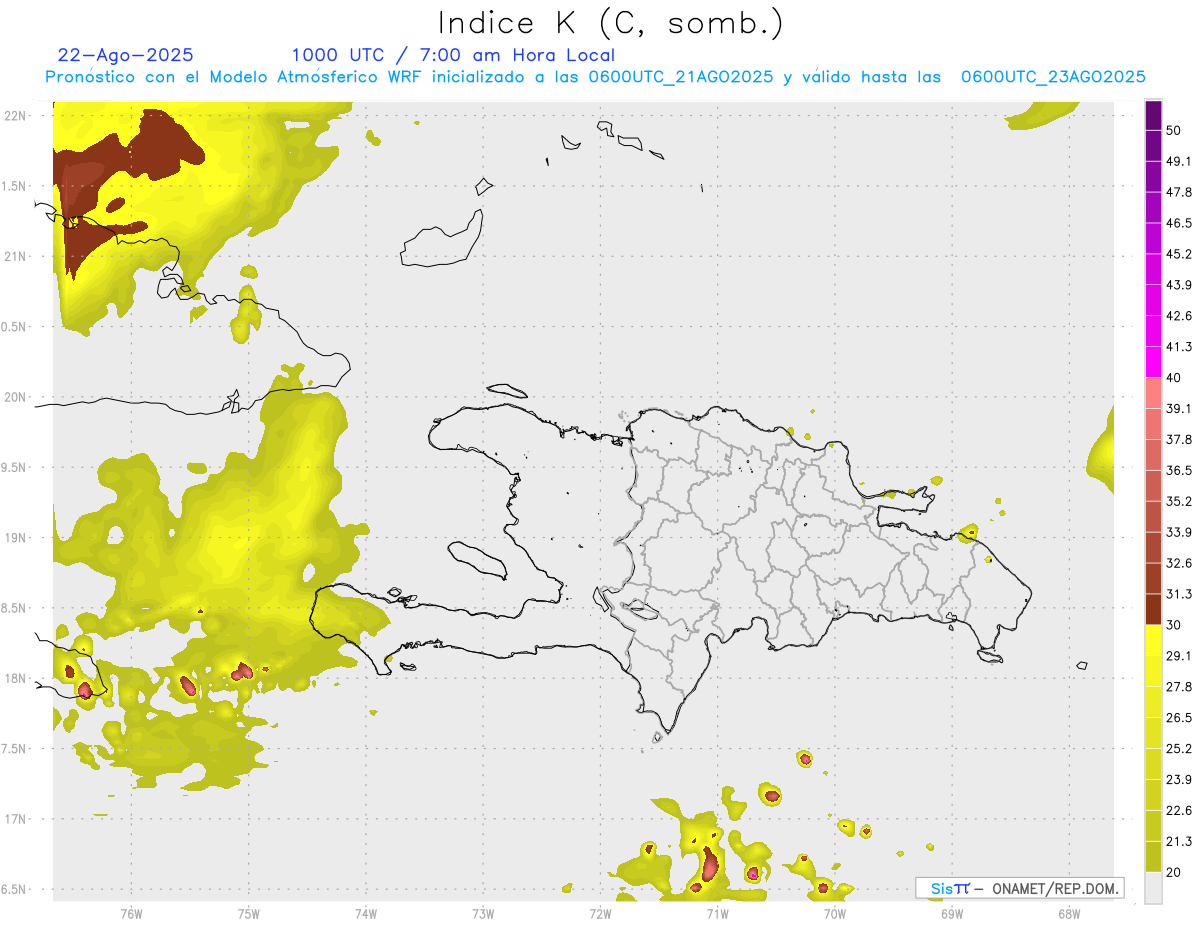The width and height of the screenshot is (1200, 927).
Task: Click the "35.2" legend value
Action: point(1179,501)
